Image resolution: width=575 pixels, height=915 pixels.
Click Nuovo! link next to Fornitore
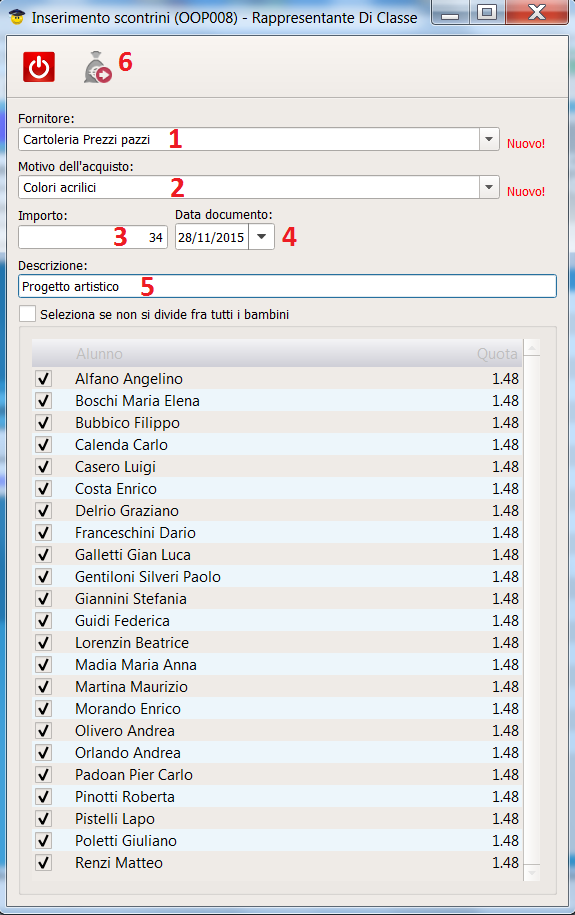click(526, 144)
